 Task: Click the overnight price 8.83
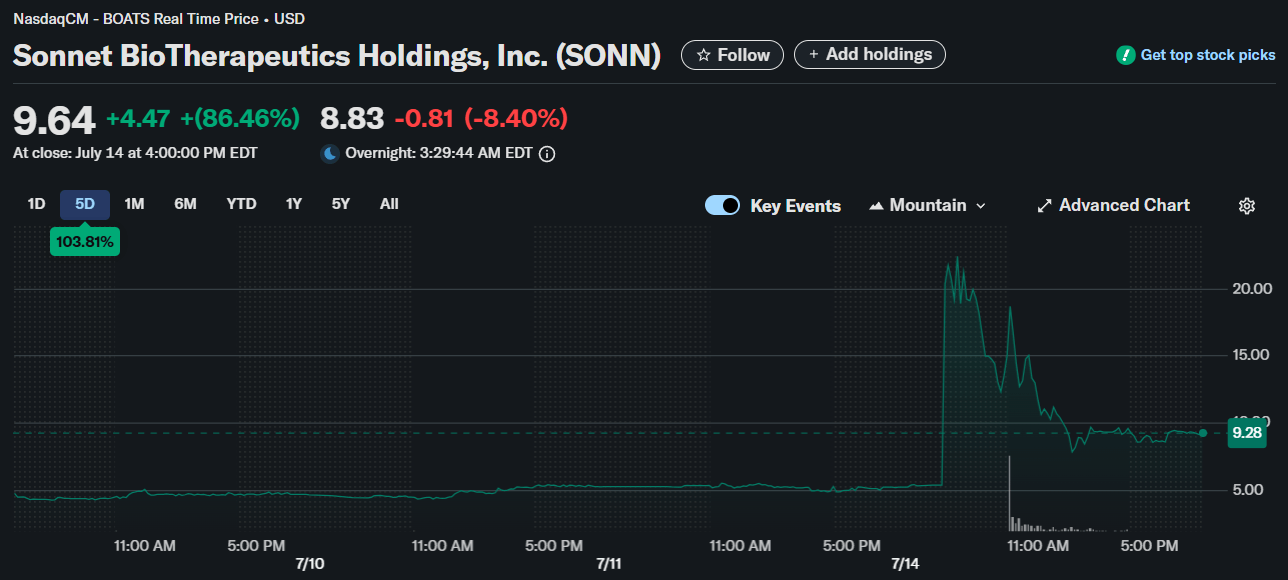point(352,119)
